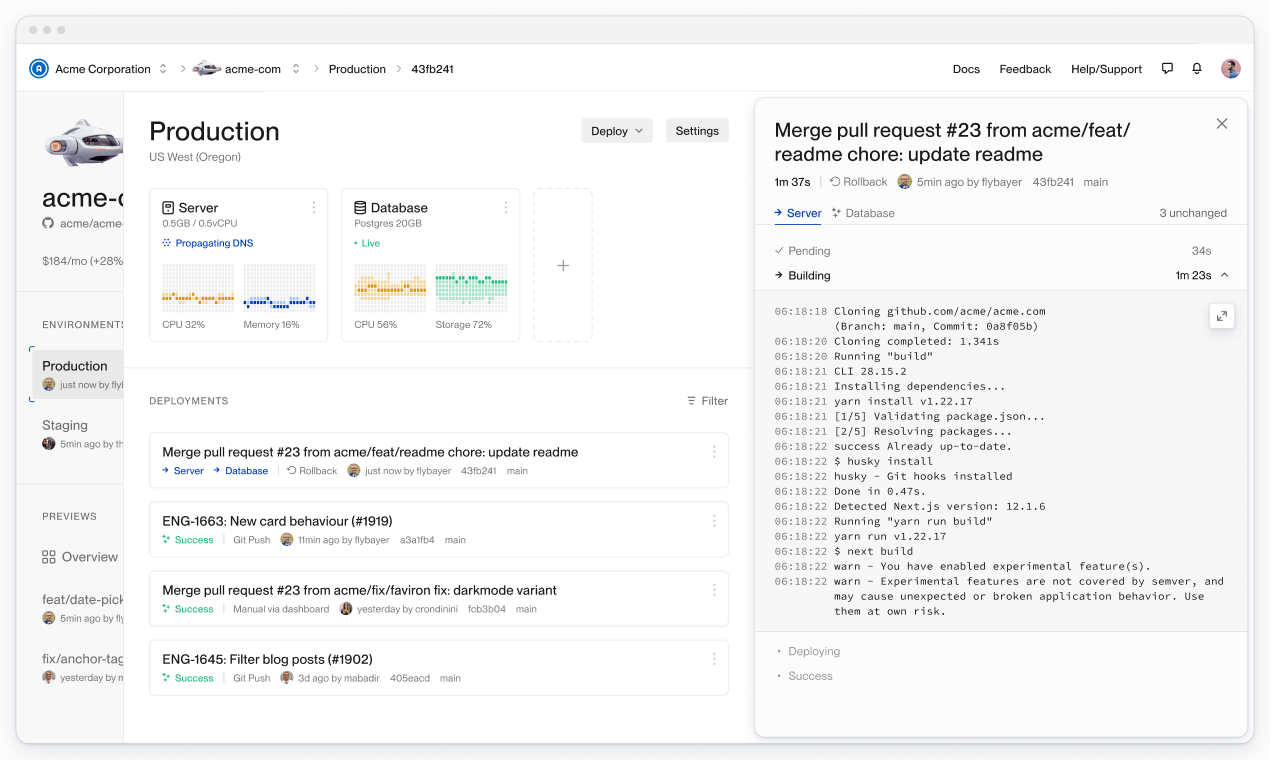1270x760 pixels.
Task: Click the Success status of ENG-1663
Action: point(188,540)
